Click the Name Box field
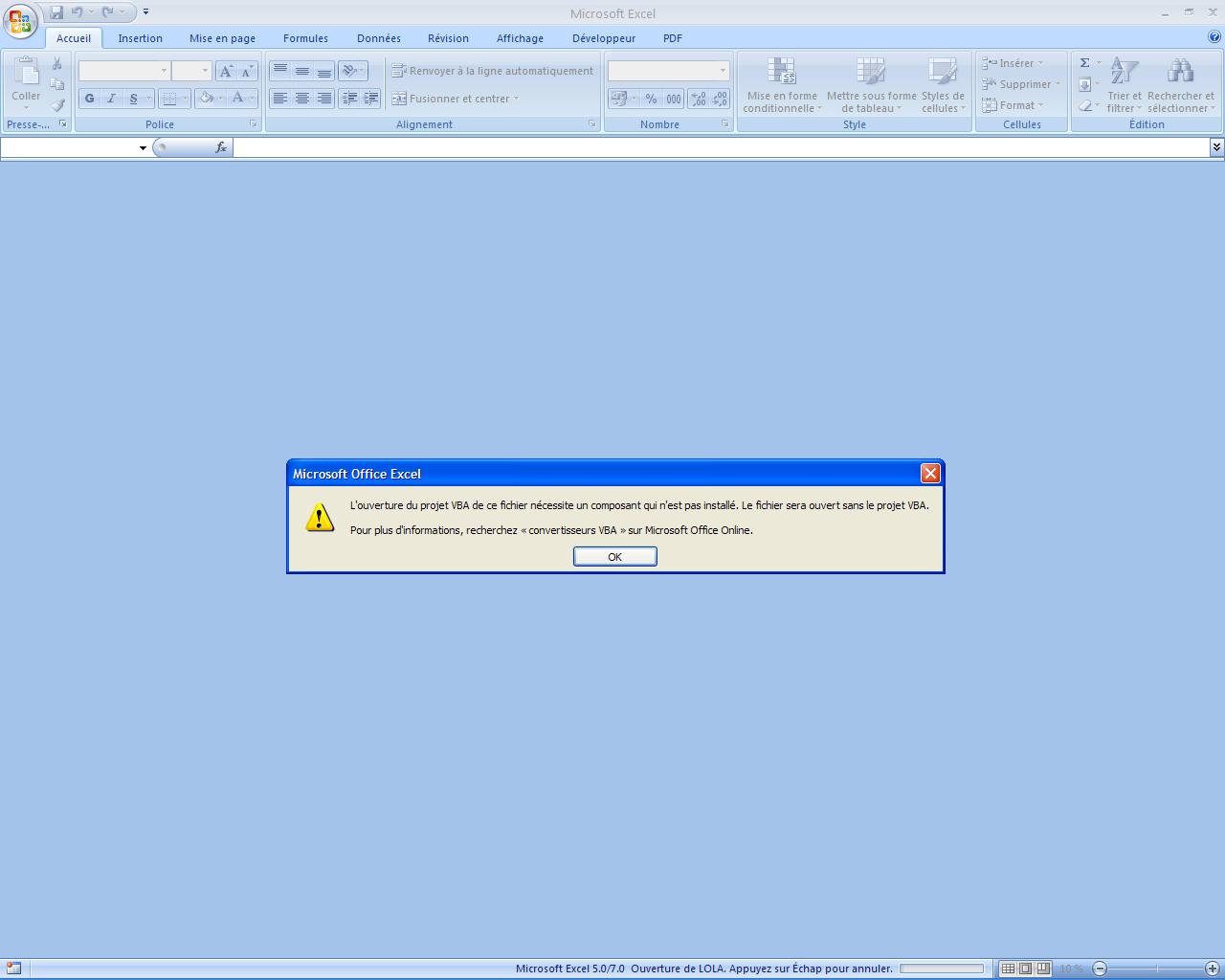 tap(69, 147)
